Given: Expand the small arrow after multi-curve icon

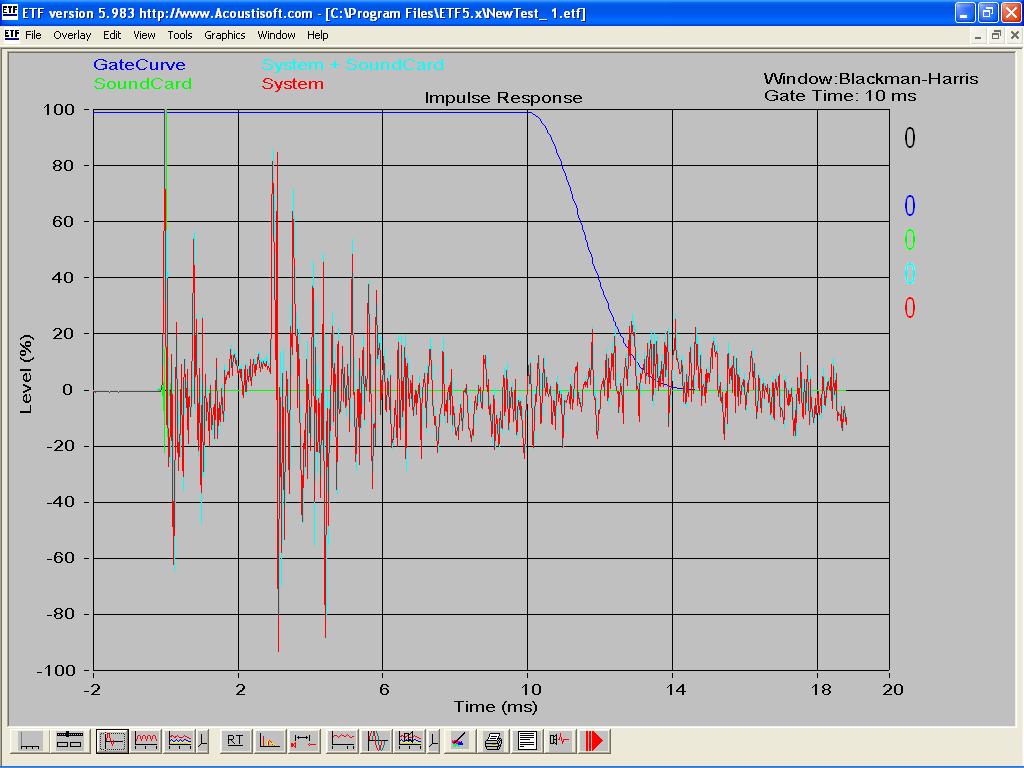Looking at the screenshot, I should point(203,741).
